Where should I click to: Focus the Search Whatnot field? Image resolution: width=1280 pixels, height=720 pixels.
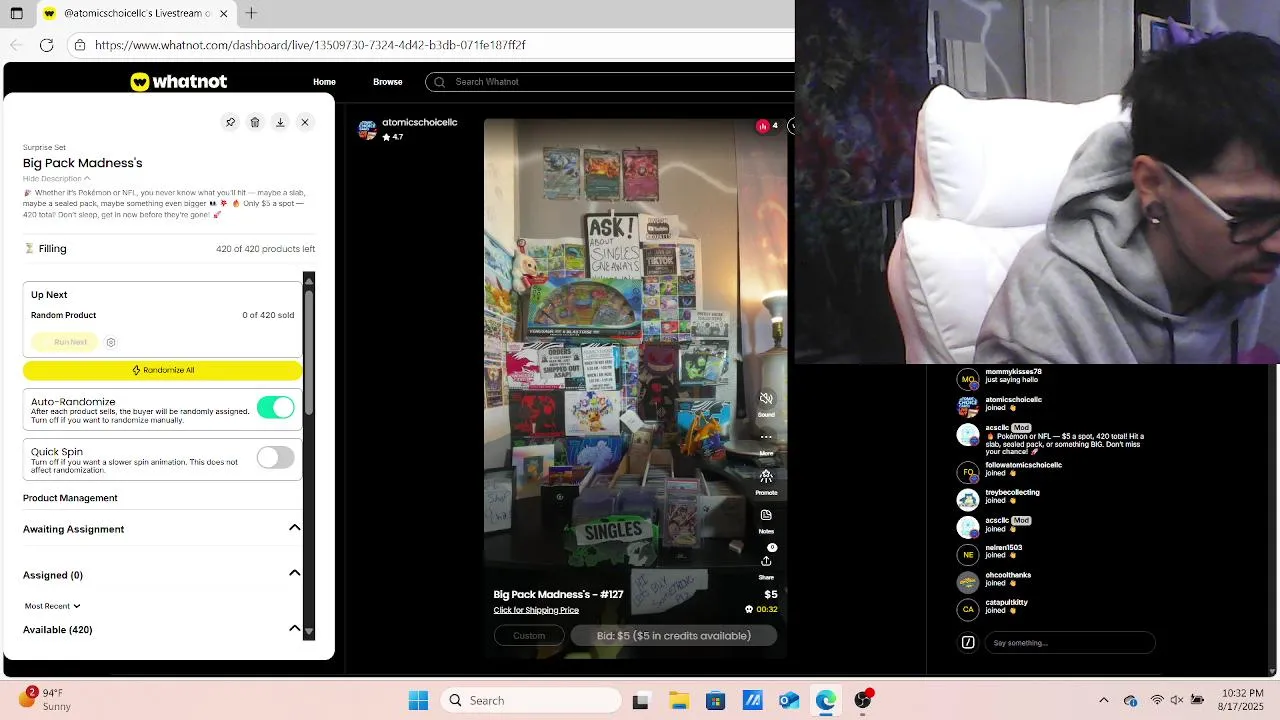[610, 82]
